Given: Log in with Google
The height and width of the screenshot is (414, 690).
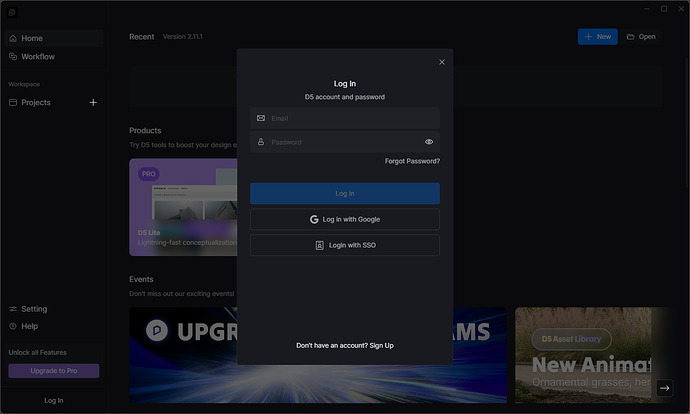Looking at the screenshot, I should pyautogui.click(x=345, y=219).
